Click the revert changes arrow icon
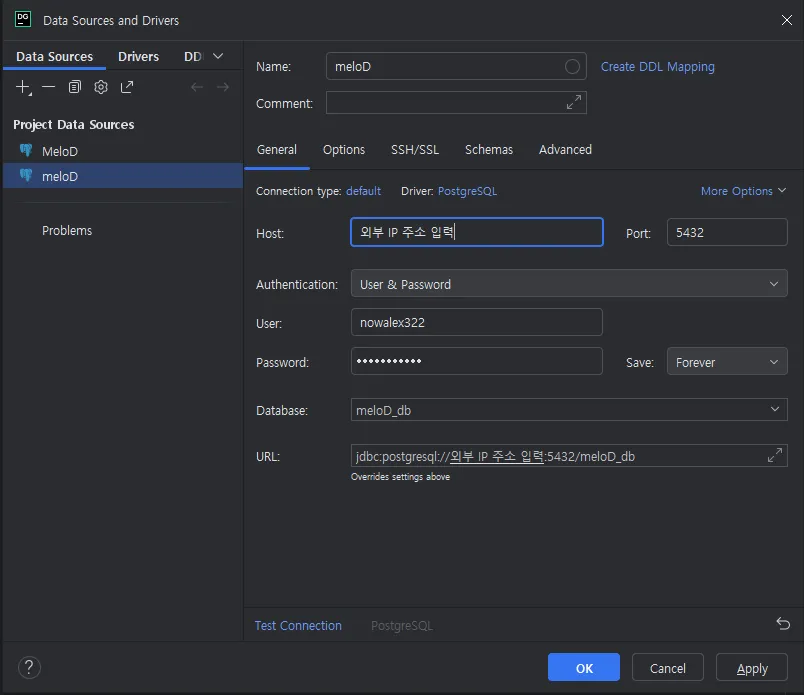The image size is (804, 695). (782, 624)
